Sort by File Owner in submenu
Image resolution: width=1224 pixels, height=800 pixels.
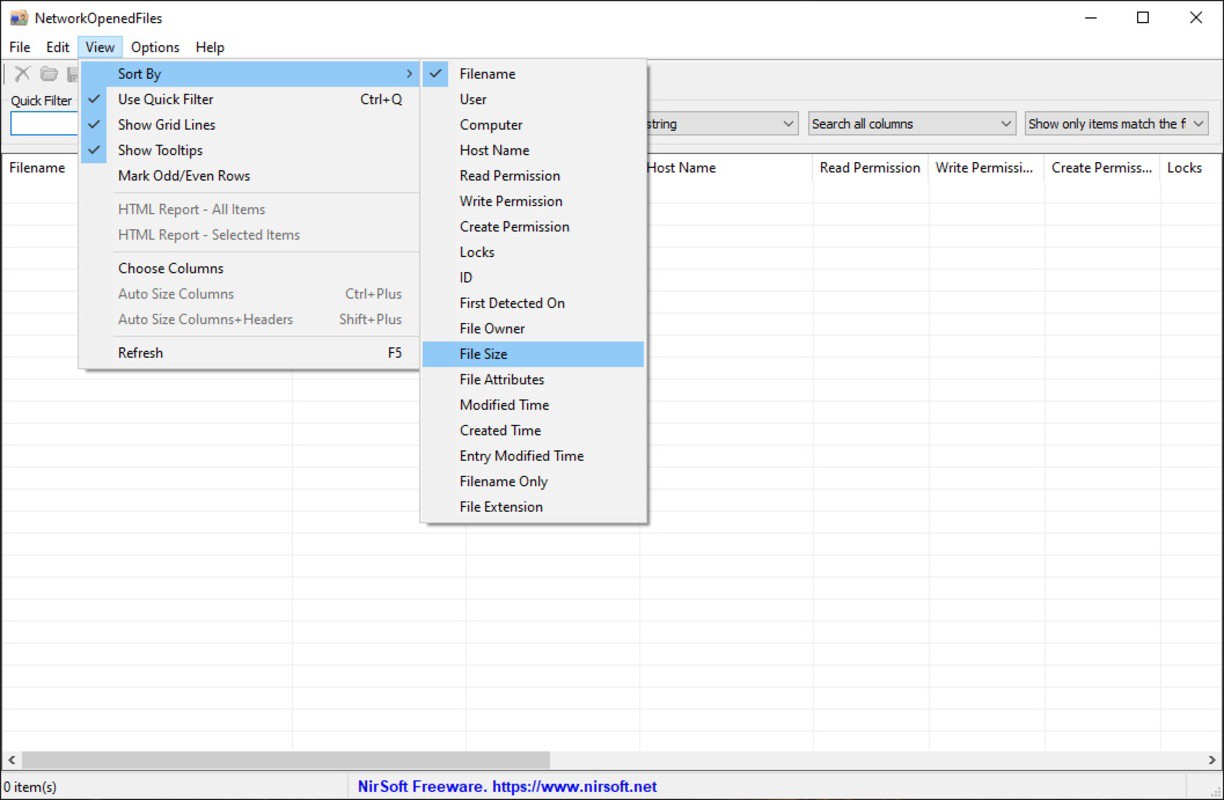[x=533, y=329]
